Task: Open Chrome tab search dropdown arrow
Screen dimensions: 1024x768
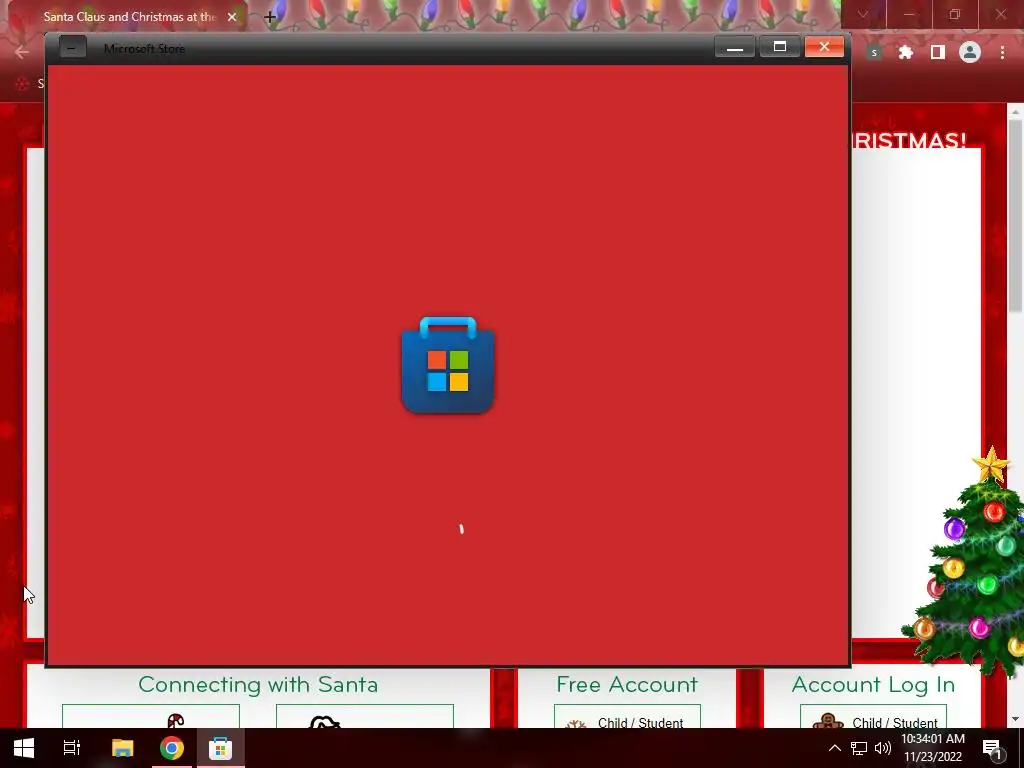Action: pyautogui.click(x=863, y=14)
